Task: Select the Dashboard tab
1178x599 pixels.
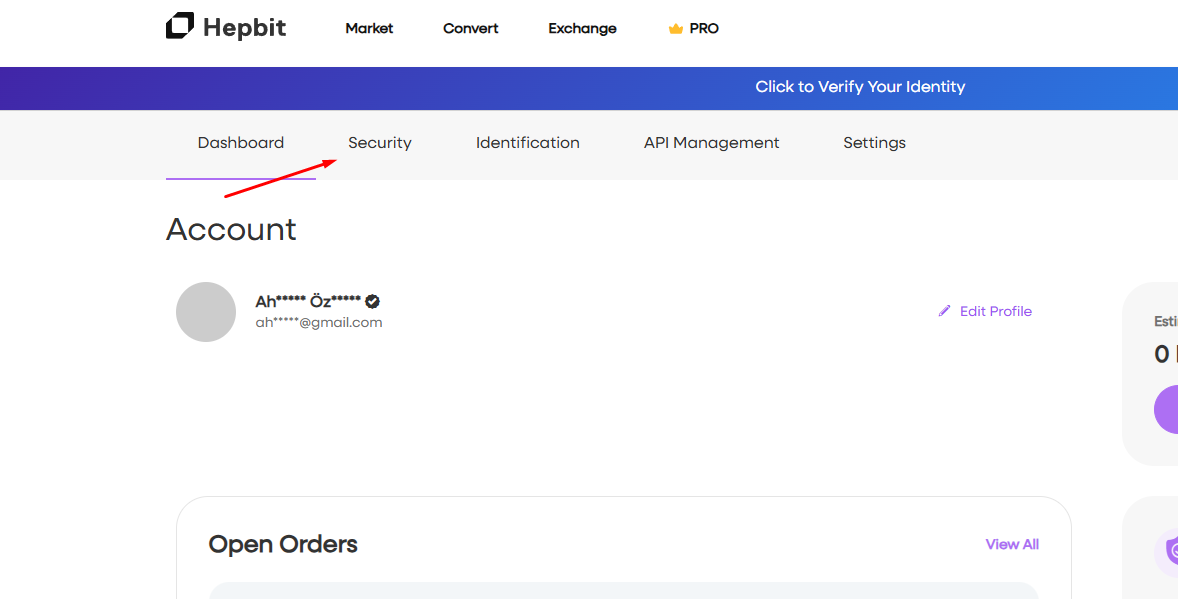Action: pyautogui.click(x=241, y=143)
